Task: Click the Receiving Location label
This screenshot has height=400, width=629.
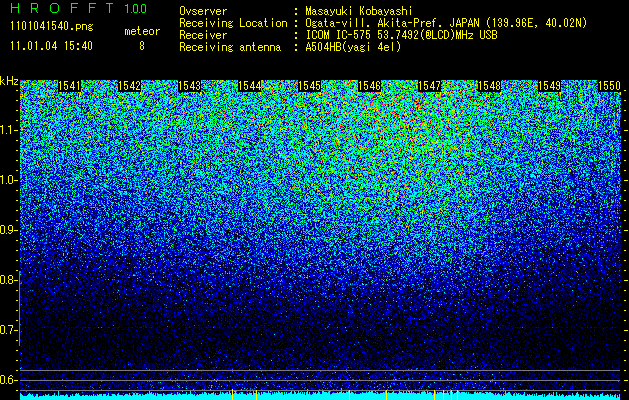Action: pyautogui.click(x=233, y=23)
